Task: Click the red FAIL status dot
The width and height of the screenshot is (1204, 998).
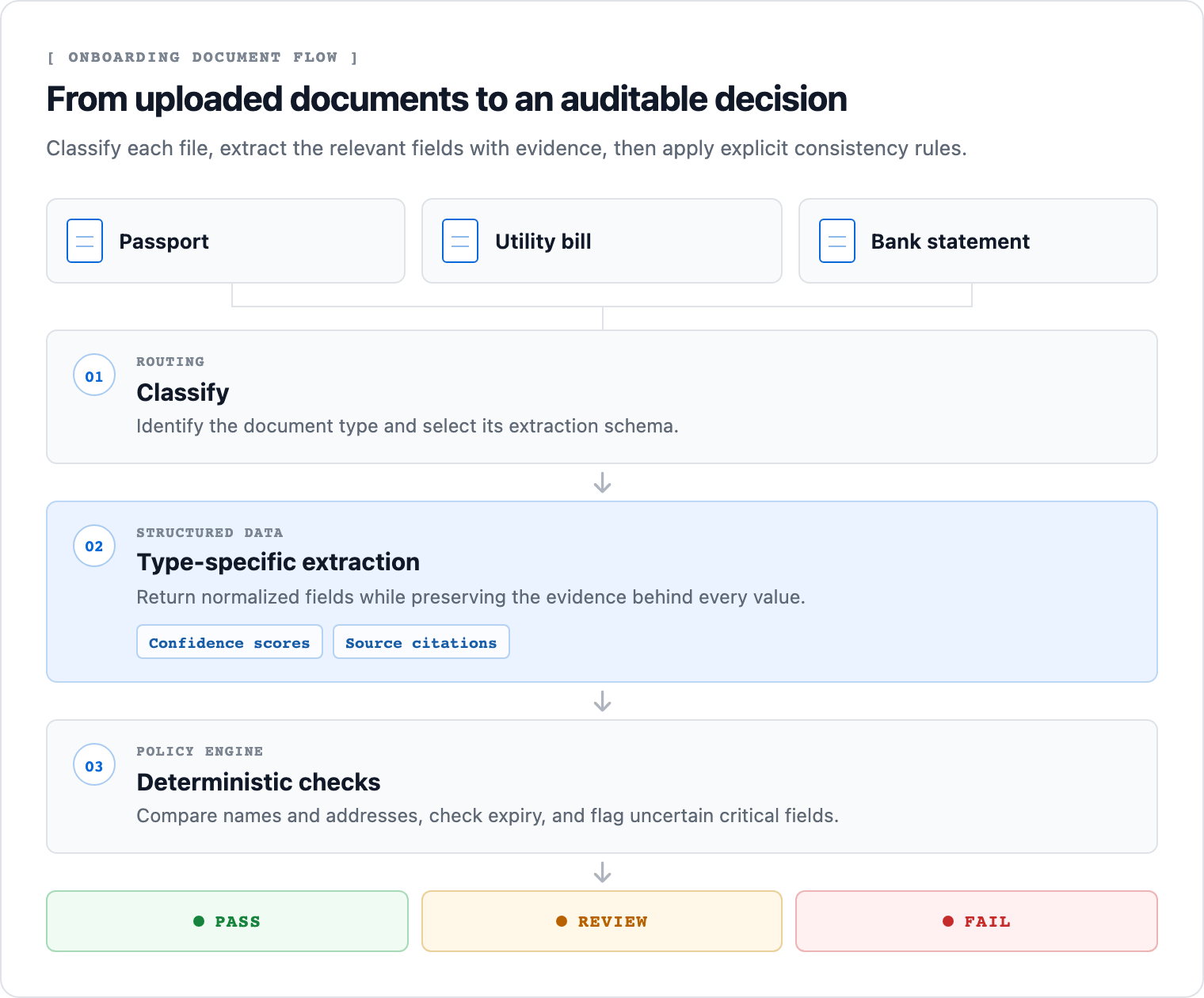Action: tap(948, 921)
